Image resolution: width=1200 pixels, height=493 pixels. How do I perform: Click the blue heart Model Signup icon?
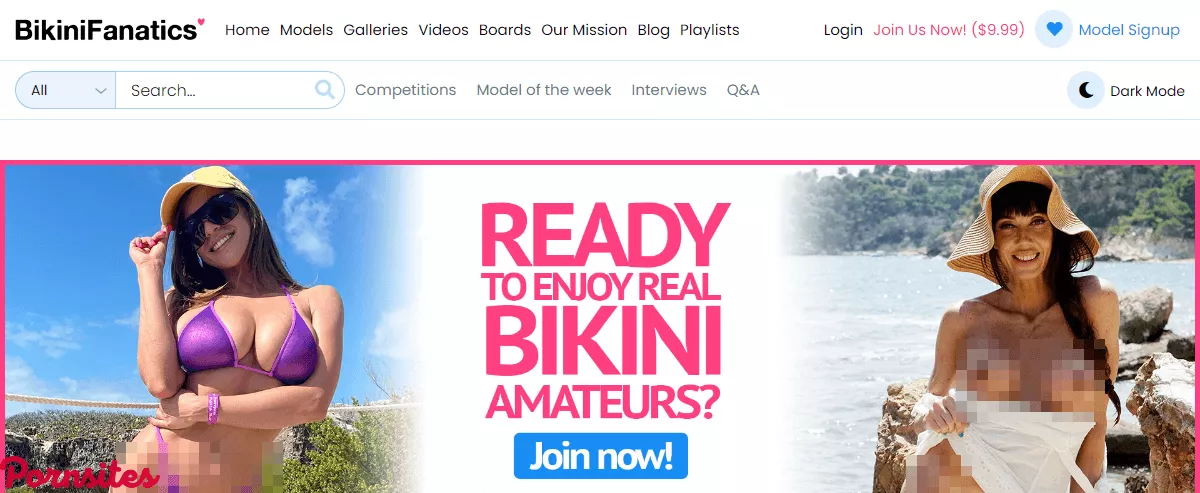[1054, 30]
